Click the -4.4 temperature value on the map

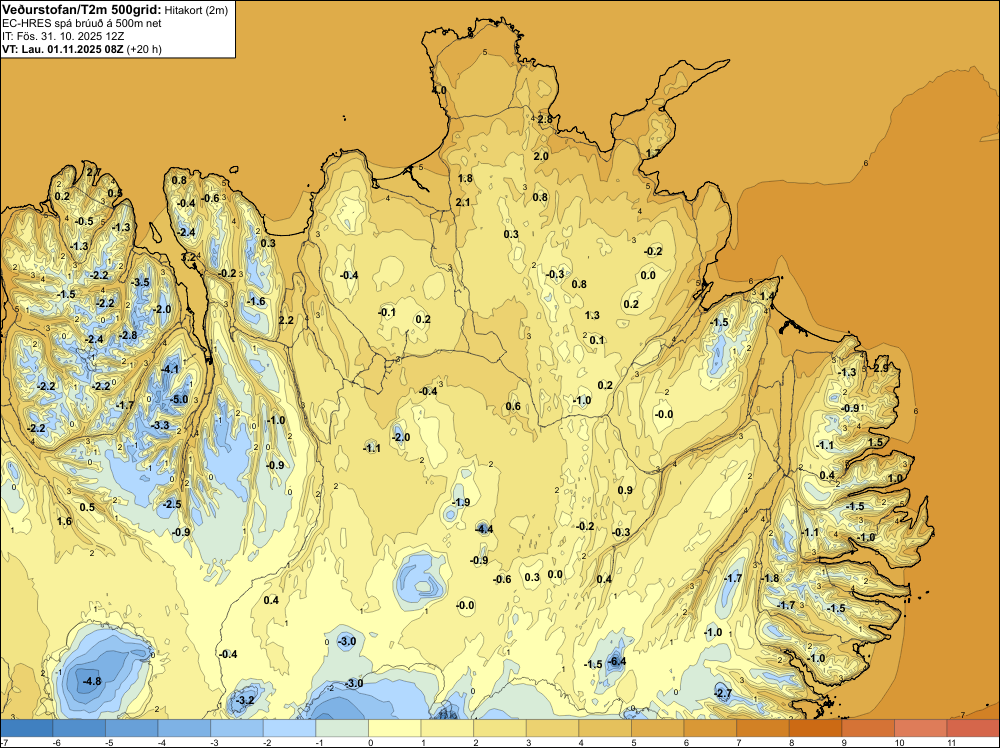tap(484, 529)
